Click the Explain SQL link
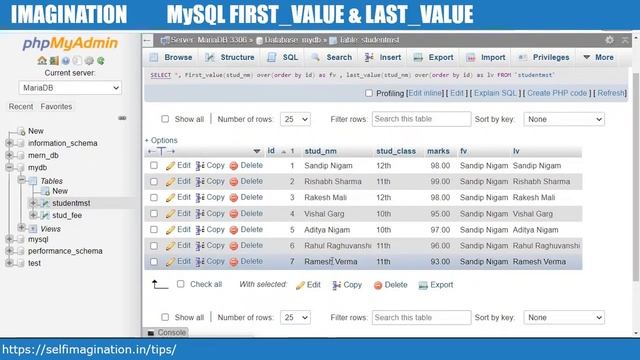Screen dimensions: 640x360 [x=495, y=93]
